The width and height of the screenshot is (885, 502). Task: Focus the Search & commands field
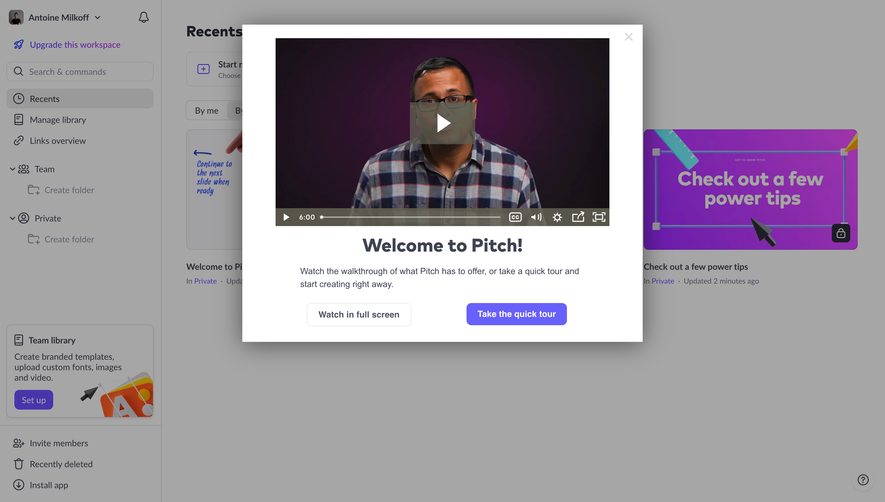[x=80, y=72]
